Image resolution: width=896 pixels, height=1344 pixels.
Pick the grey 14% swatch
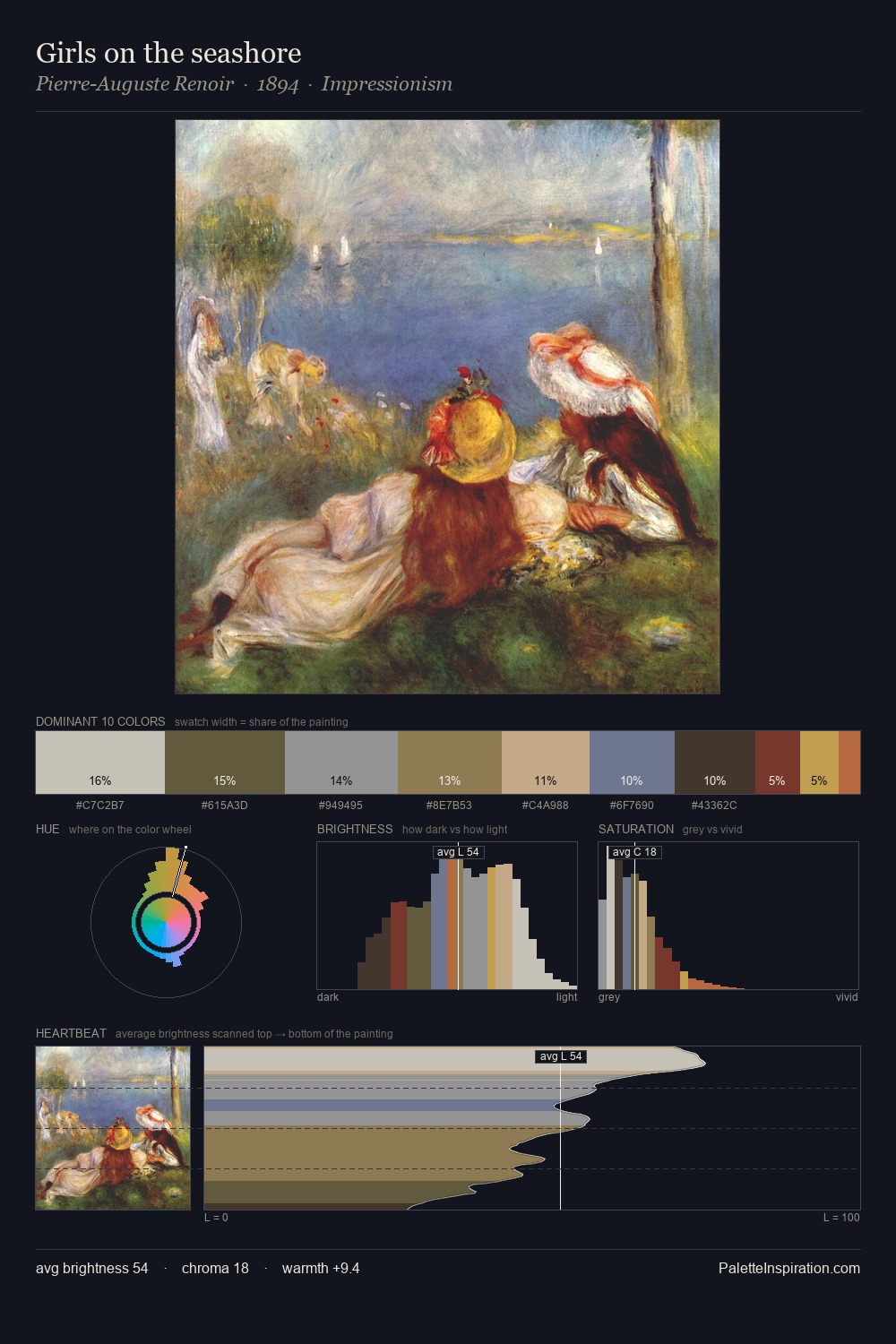[341, 762]
